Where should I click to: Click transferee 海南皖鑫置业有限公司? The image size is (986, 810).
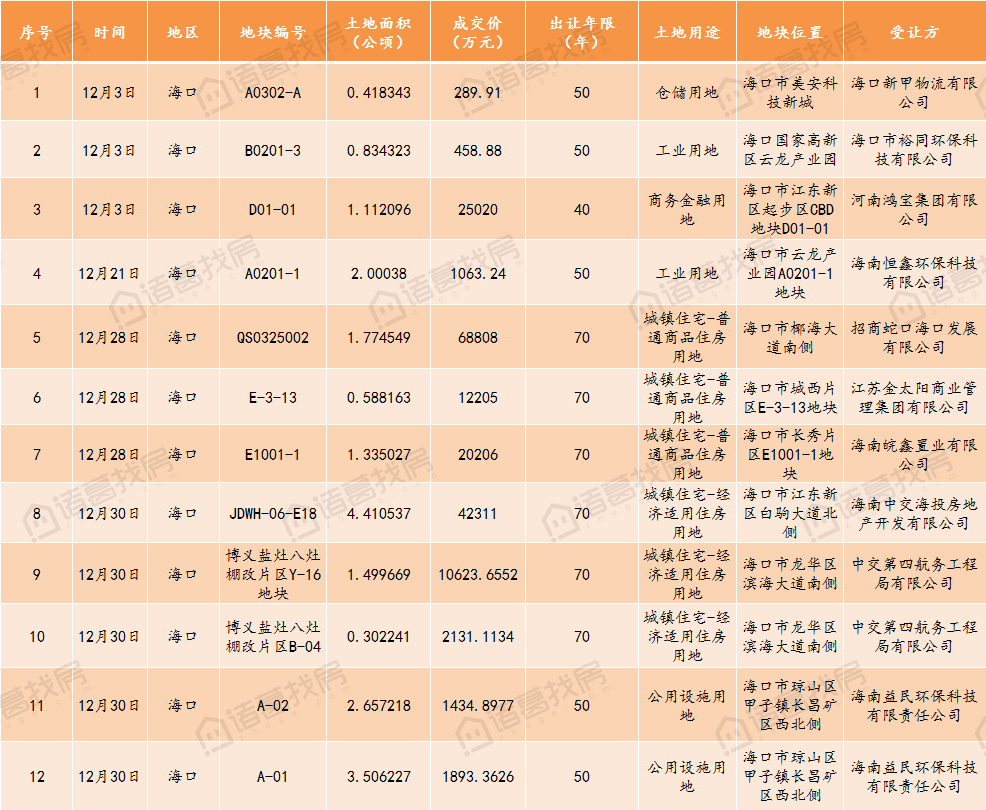pos(914,454)
